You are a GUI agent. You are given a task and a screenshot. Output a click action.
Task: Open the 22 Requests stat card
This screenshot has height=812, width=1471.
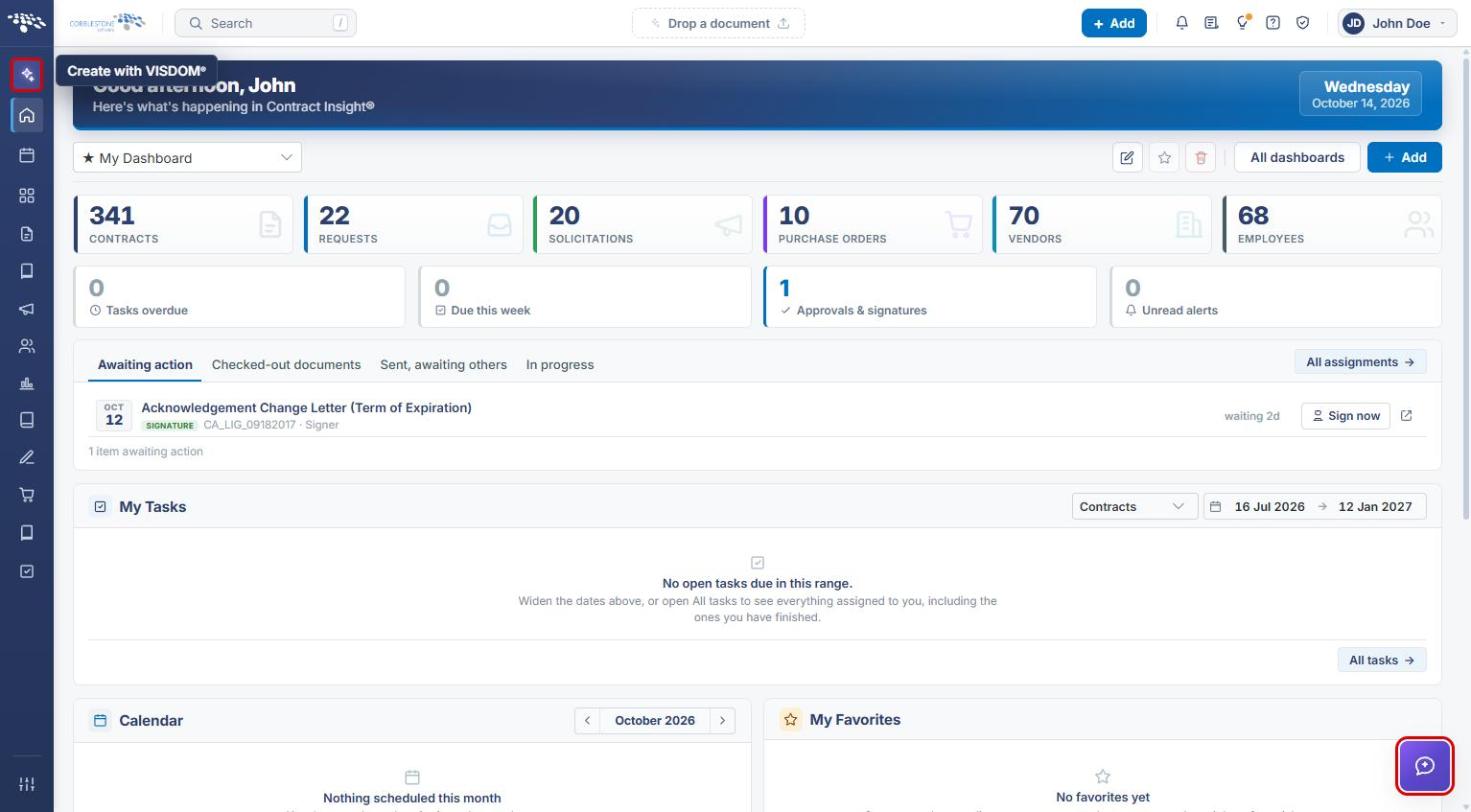click(x=413, y=224)
